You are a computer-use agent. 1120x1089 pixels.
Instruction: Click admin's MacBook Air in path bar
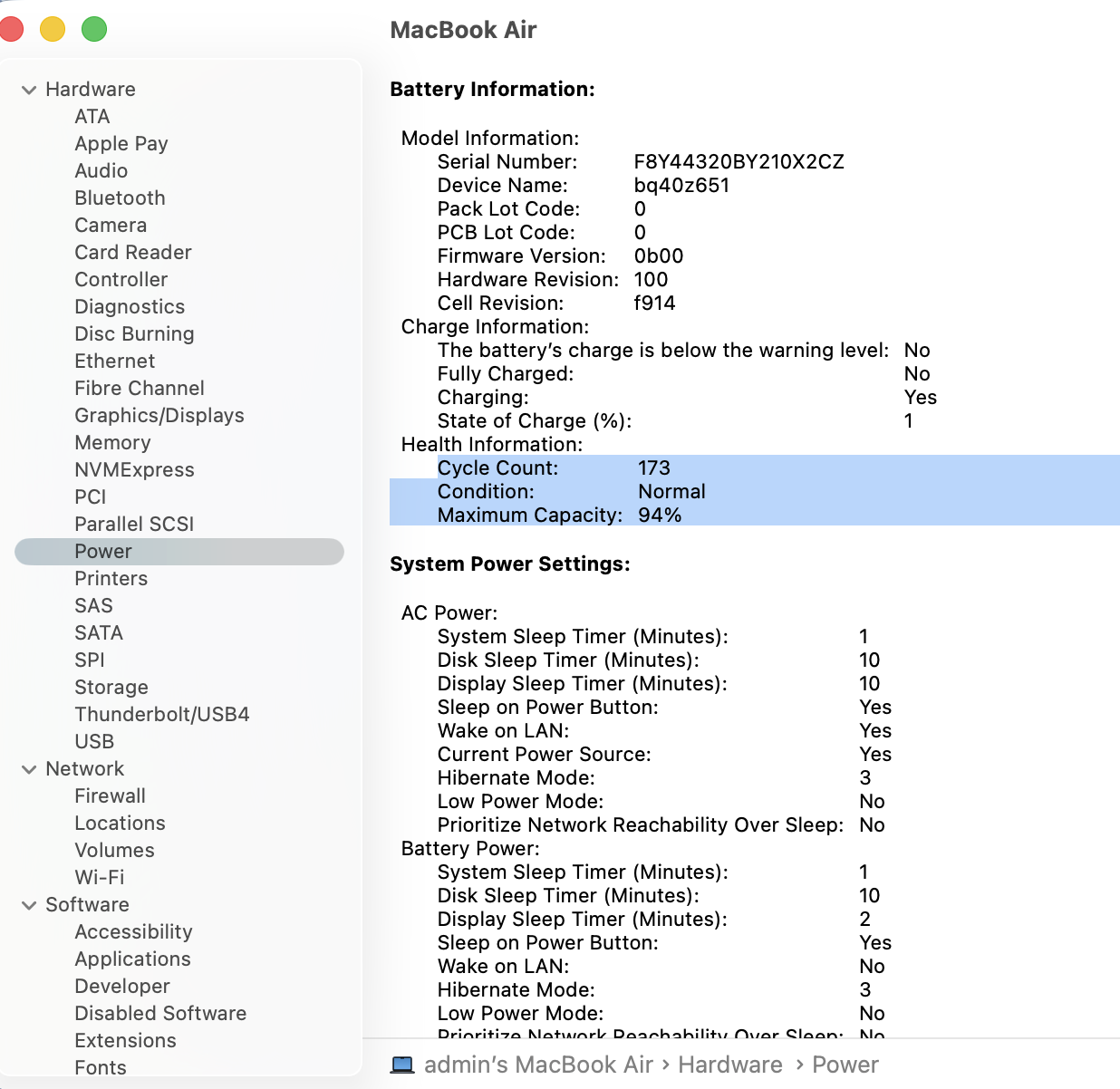click(538, 1065)
